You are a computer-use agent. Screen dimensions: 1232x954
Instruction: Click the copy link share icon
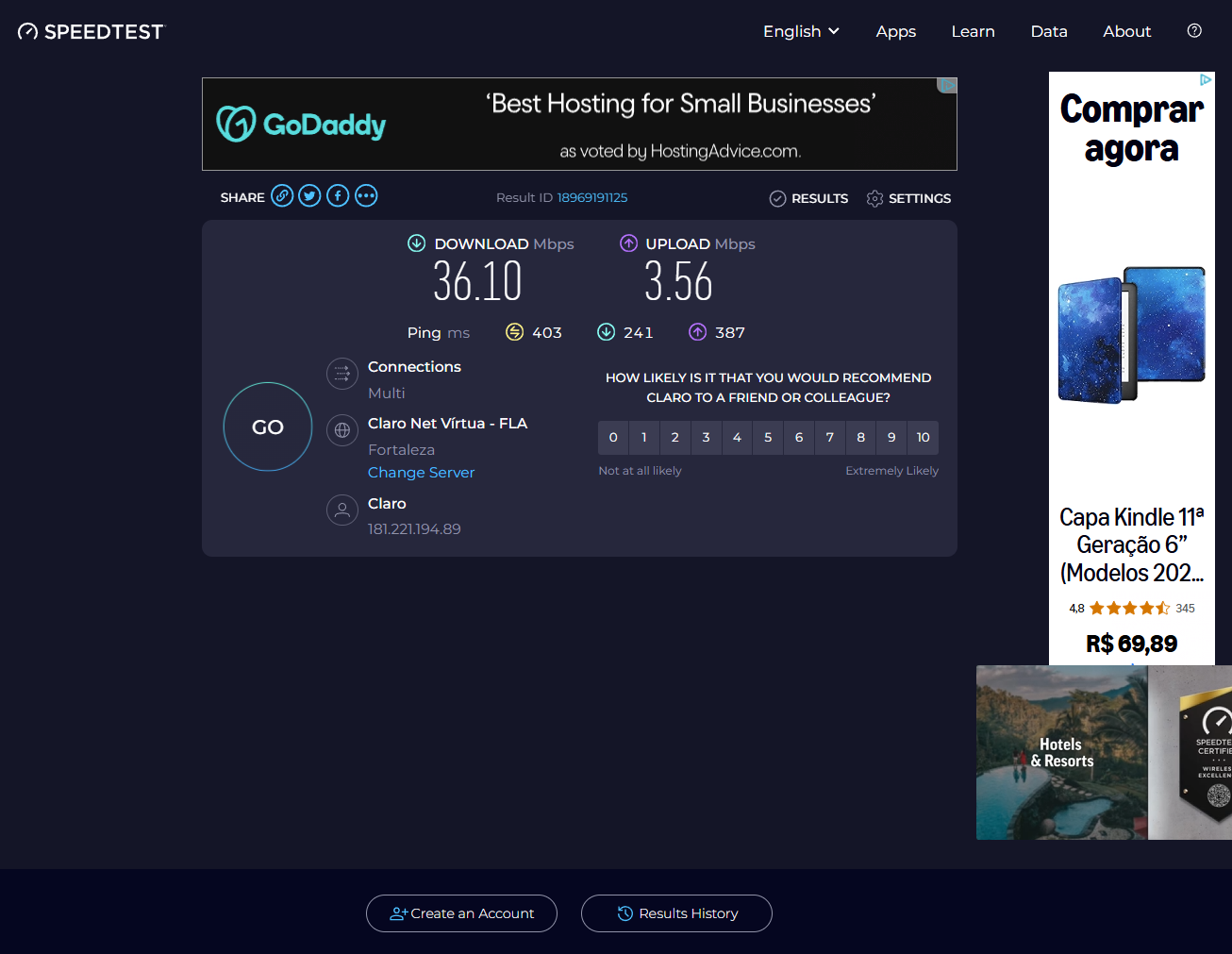tap(282, 196)
